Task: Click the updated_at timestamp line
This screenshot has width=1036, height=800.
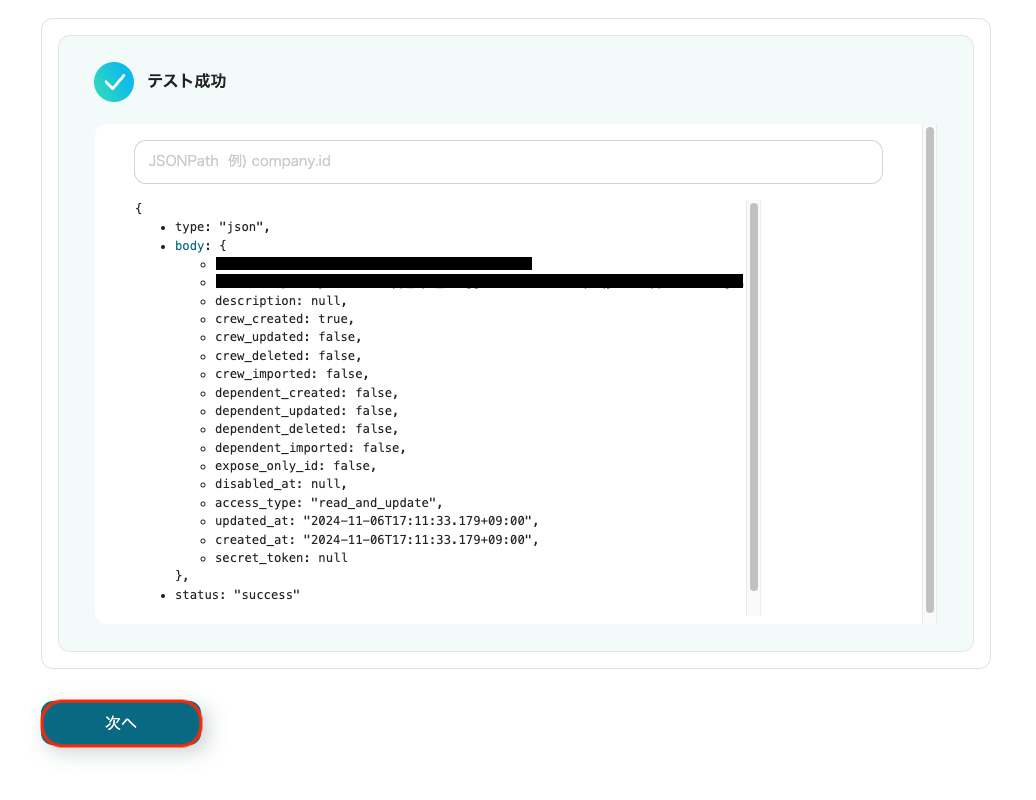Action: click(377, 521)
